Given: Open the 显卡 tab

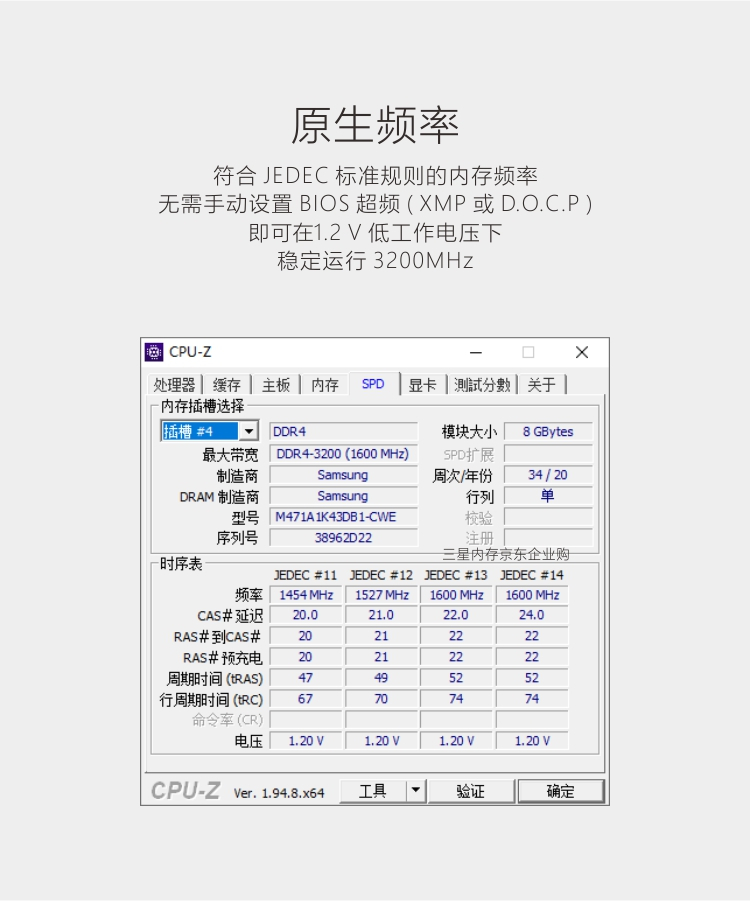Looking at the screenshot, I should pyautogui.click(x=422, y=384).
